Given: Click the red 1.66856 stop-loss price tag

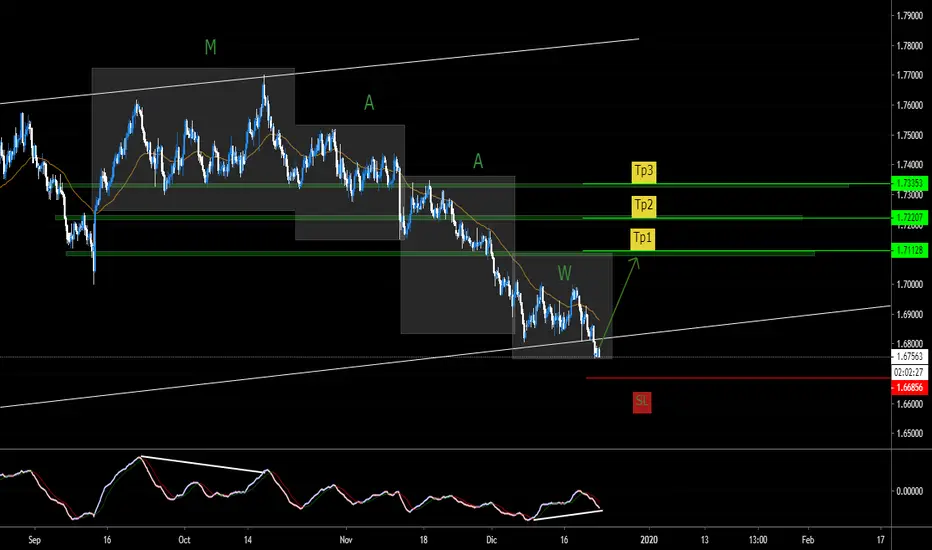Looking at the screenshot, I should click(909, 387).
